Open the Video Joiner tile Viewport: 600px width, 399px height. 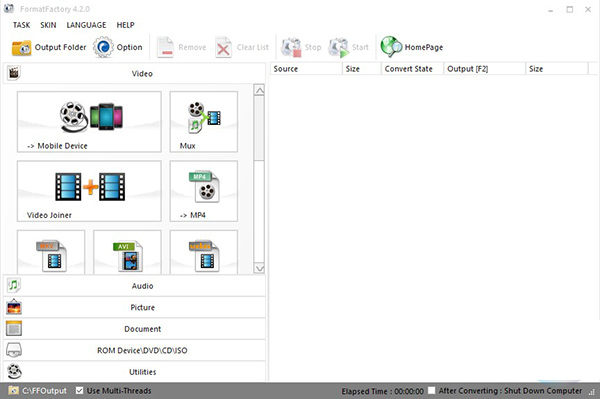(x=89, y=191)
